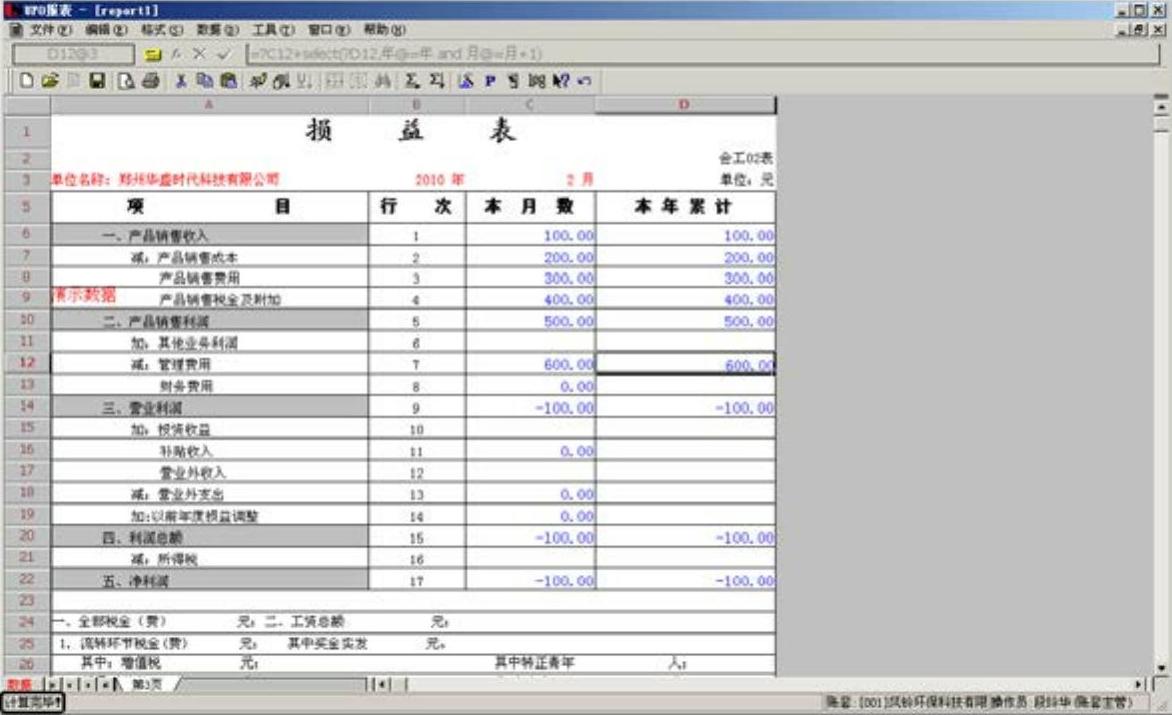
Task: Click the cell reference box showing D12@3
Action: pyautogui.click(x=73, y=54)
